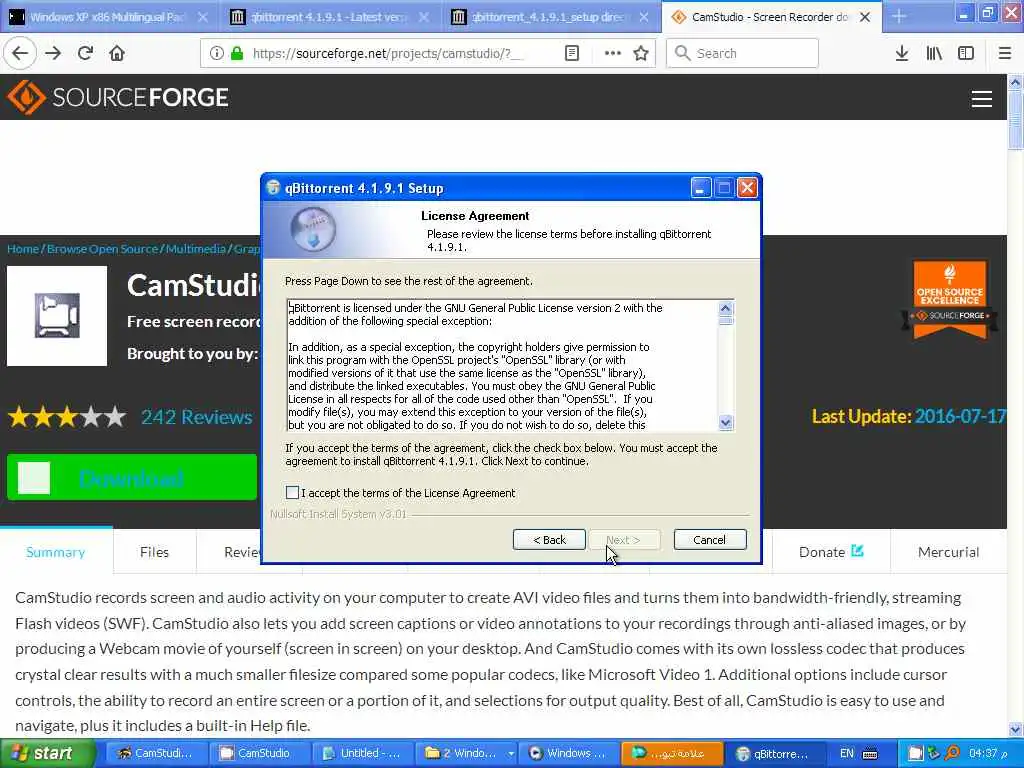Click the taskbar search magnifier tray icon
1024x768 pixels.
pos(953,753)
